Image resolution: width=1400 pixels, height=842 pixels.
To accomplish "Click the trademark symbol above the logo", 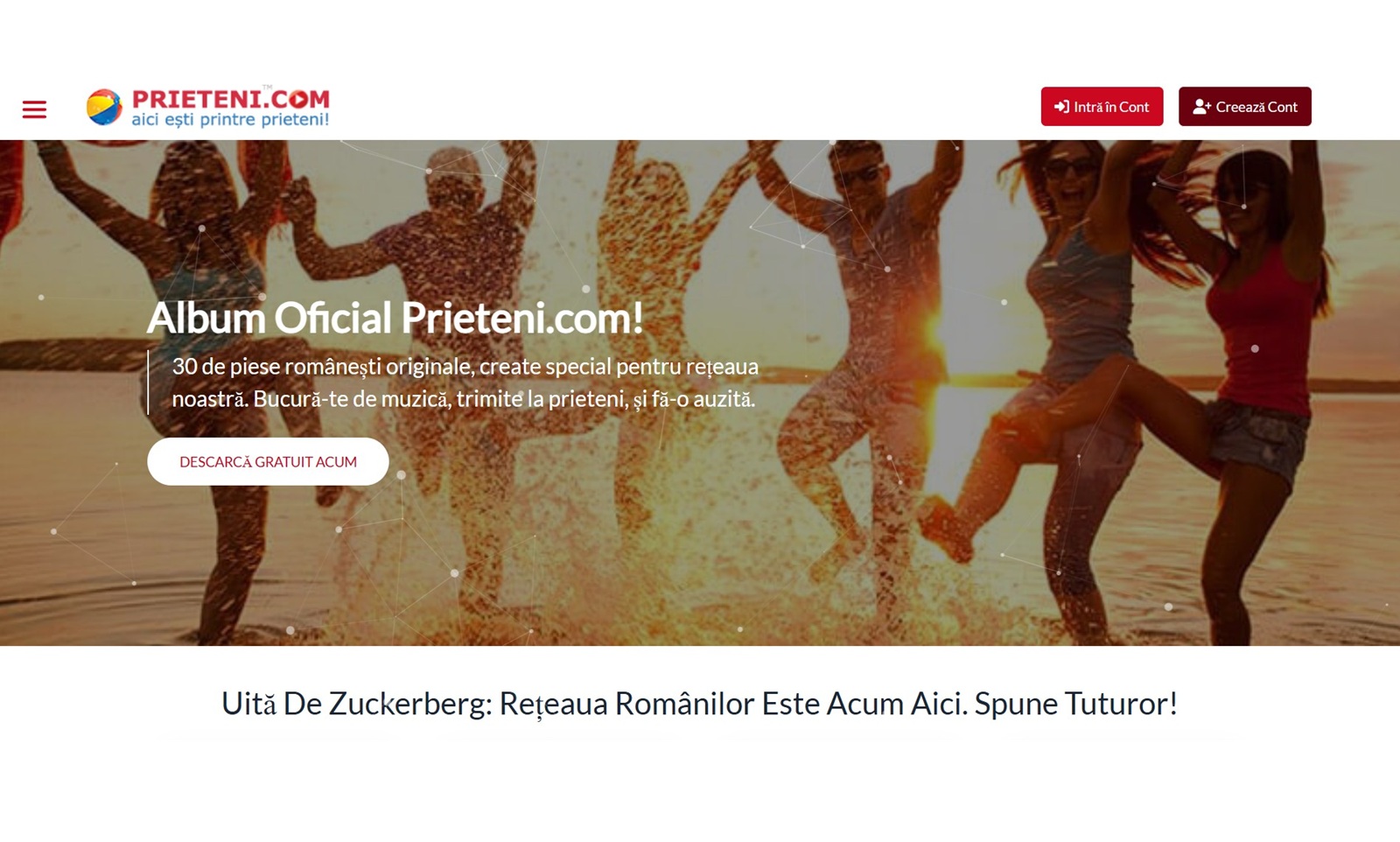I will tap(267, 87).
